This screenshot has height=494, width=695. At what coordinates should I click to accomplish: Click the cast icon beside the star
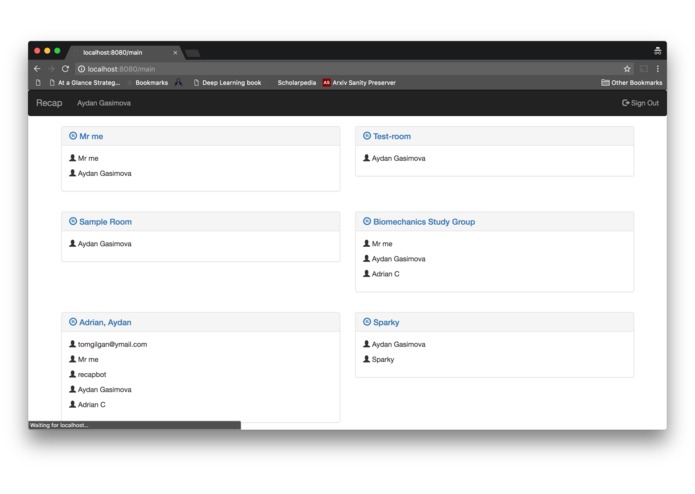pyautogui.click(x=644, y=69)
